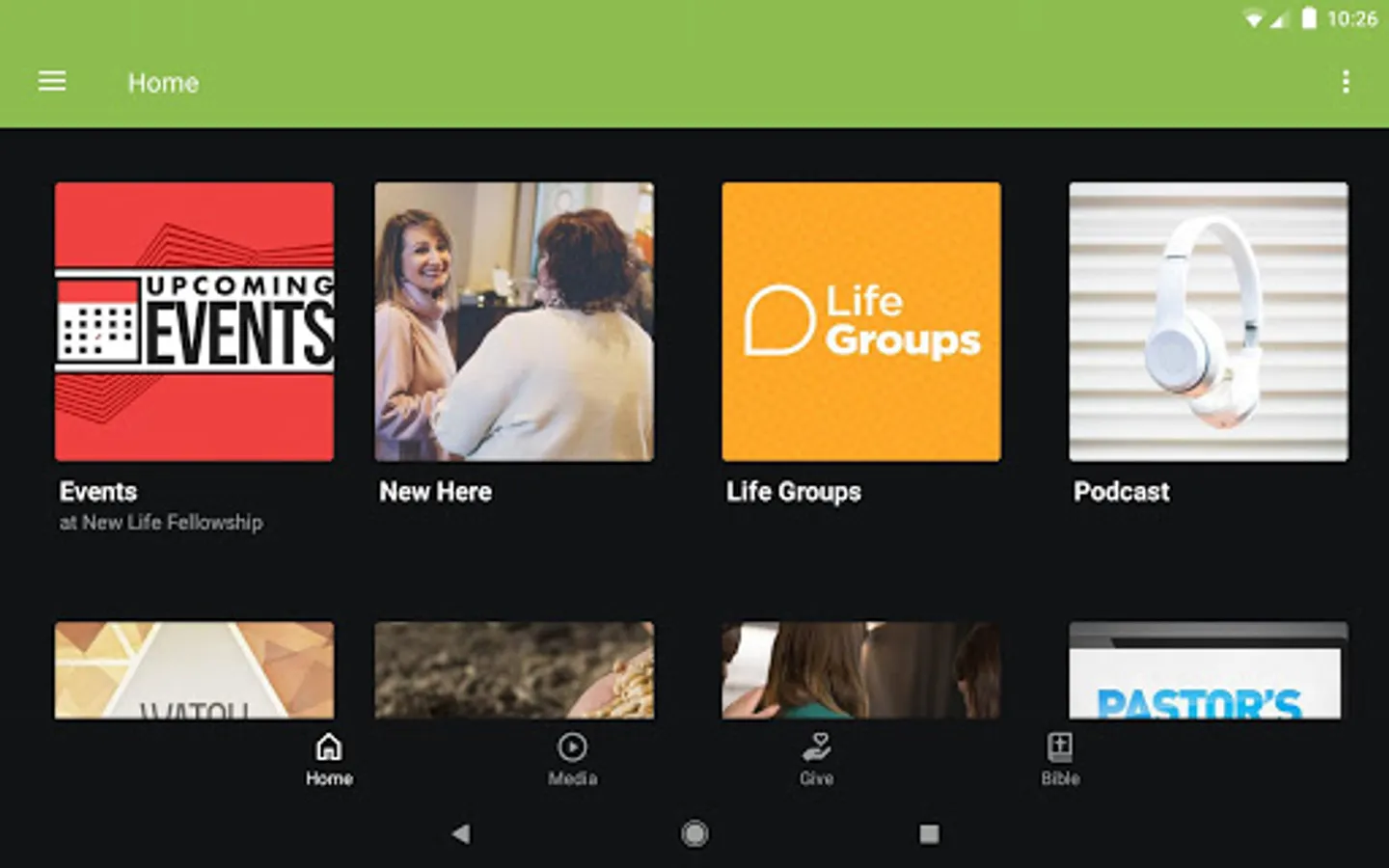Open the tile showing women from behind
The width and height of the screenshot is (1389, 868).
[x=861, y=670]
